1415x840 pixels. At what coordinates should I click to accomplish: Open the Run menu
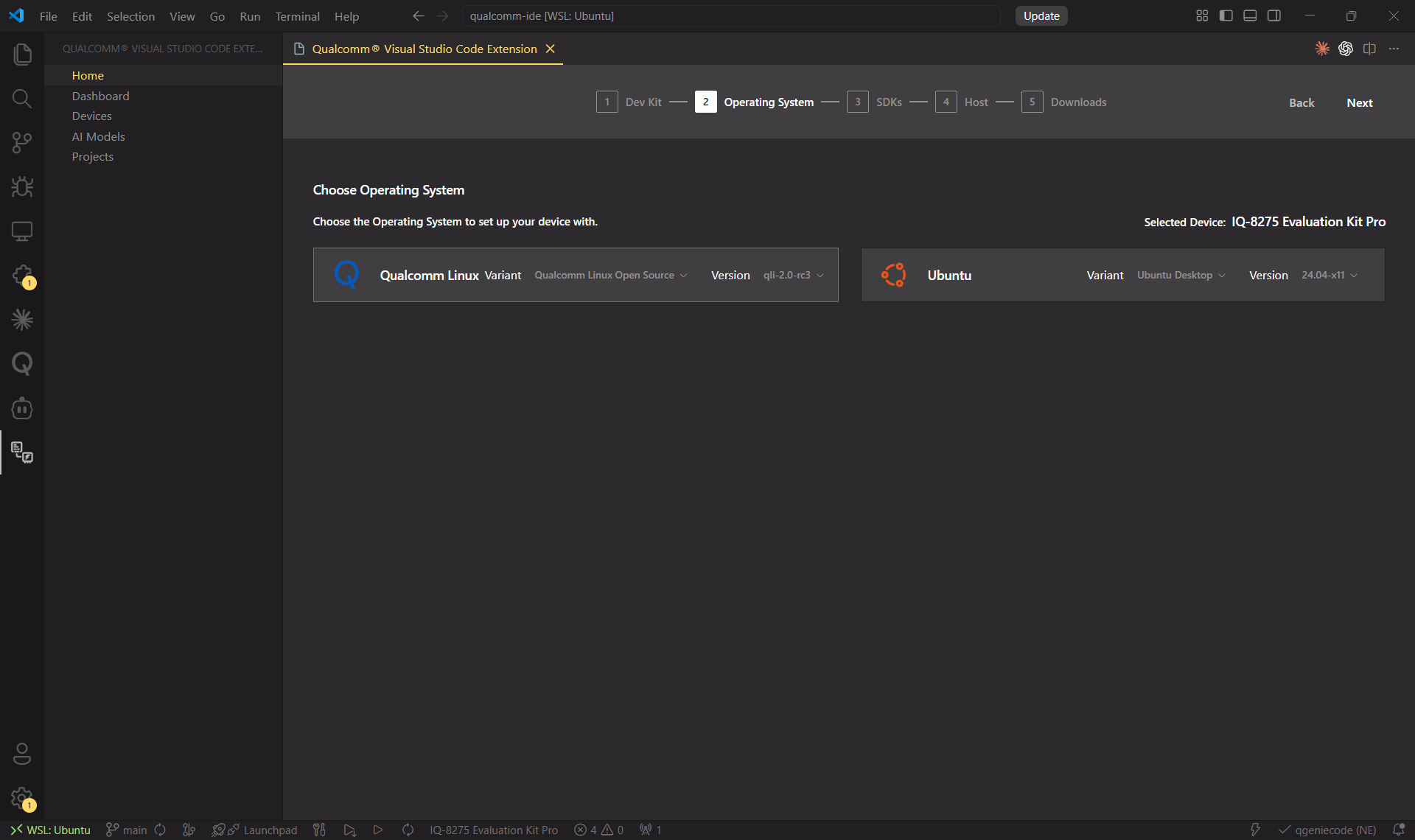[x=250, y=15]
